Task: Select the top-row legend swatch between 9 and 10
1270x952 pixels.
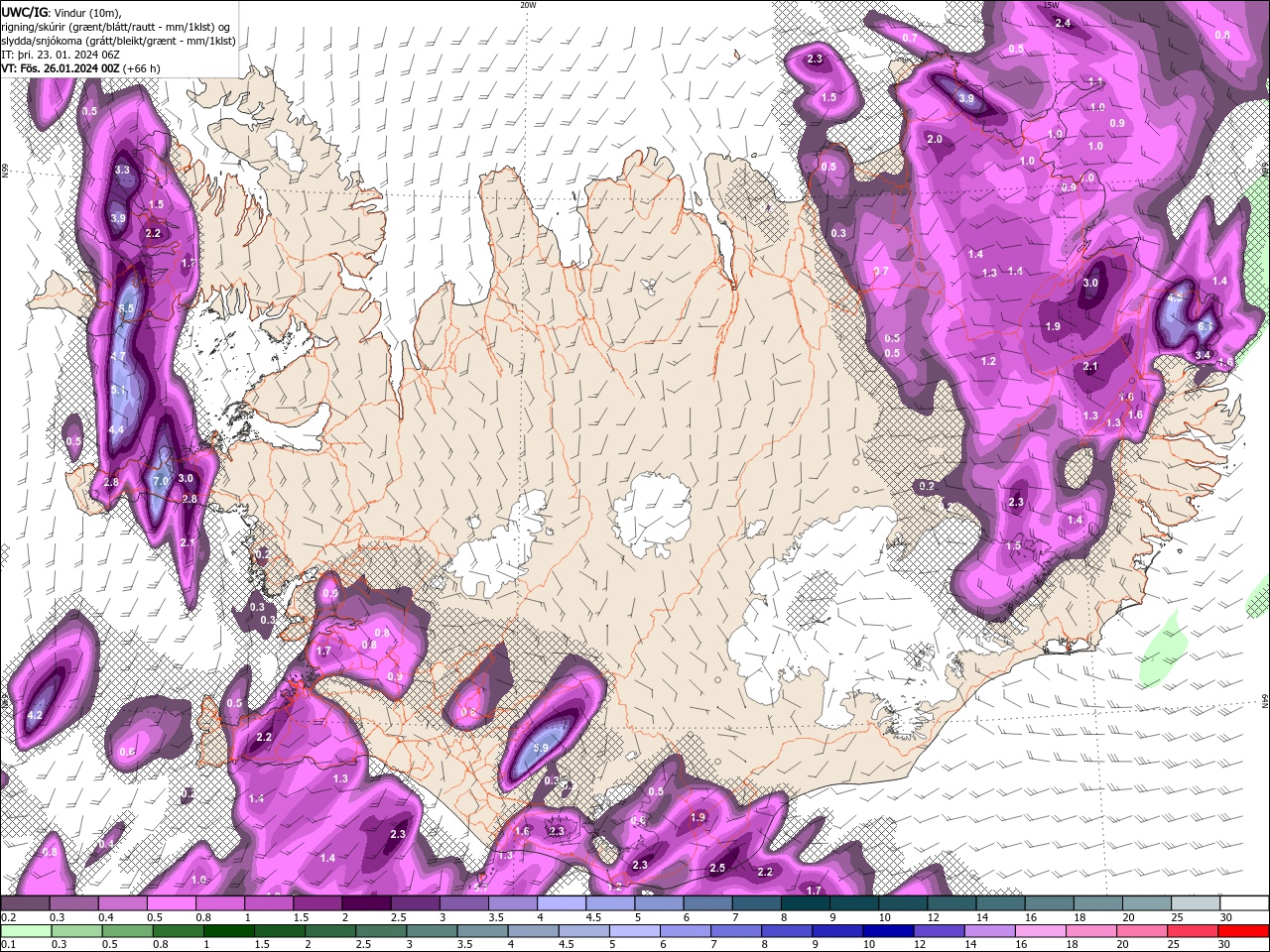Action: pyautogui.click(x=854, y=903)
